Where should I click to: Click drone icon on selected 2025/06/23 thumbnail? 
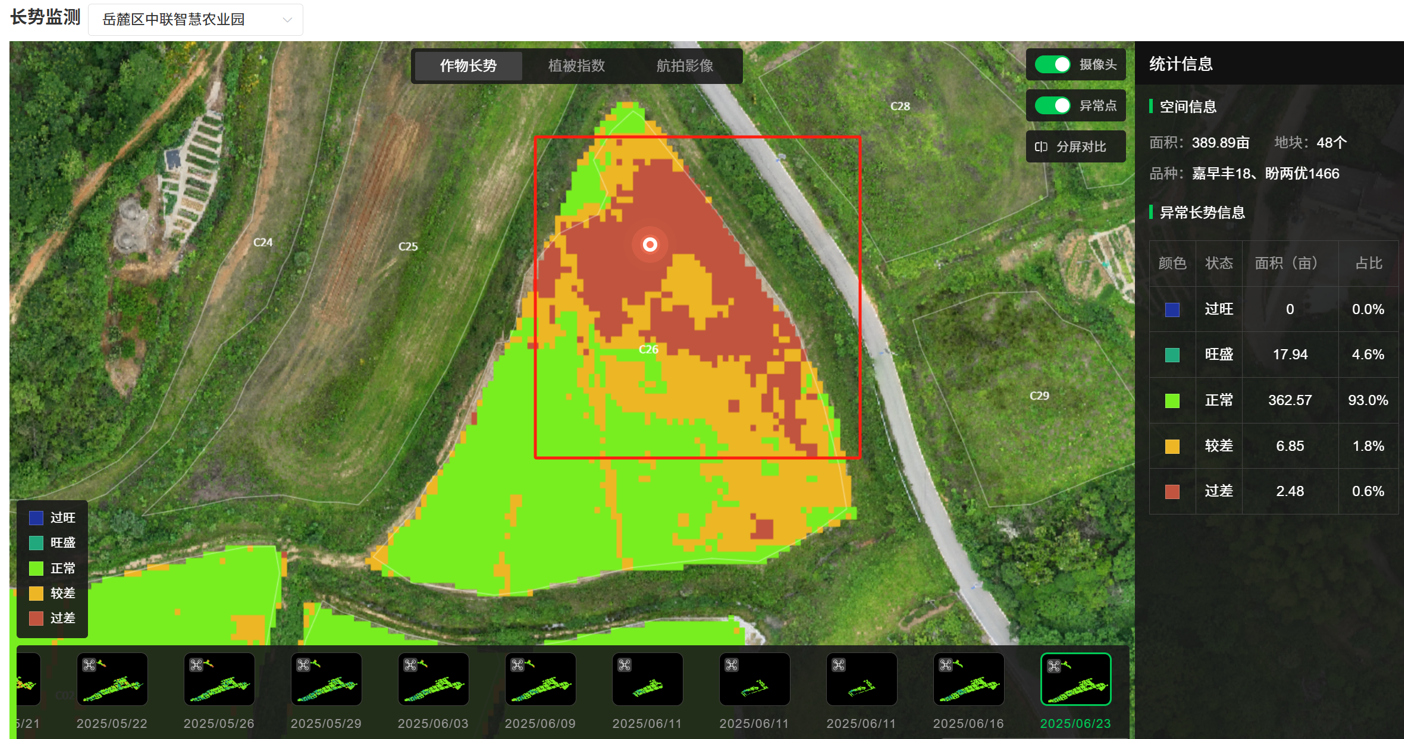1054,666
